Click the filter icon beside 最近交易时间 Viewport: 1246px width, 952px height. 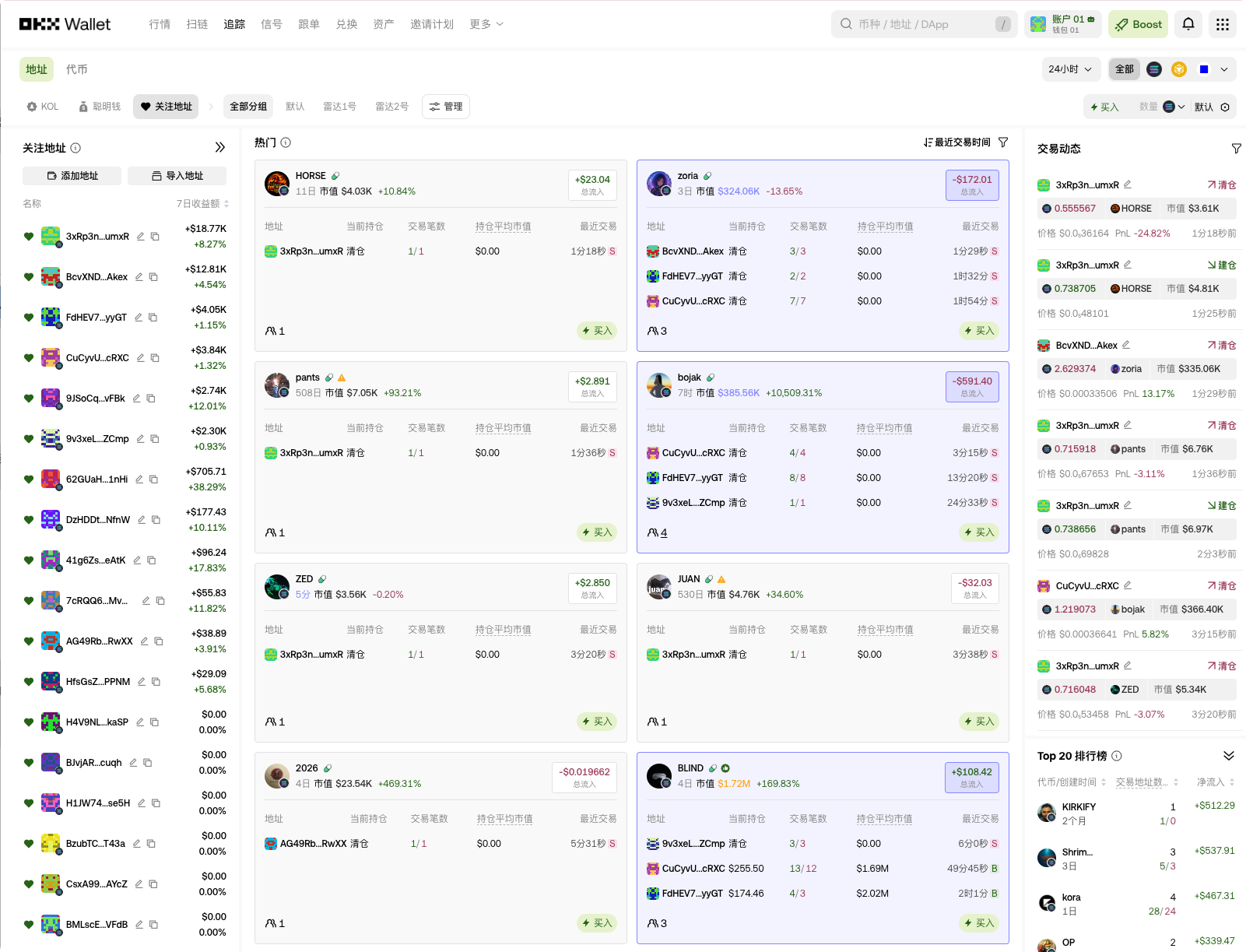coord(1003,142)
